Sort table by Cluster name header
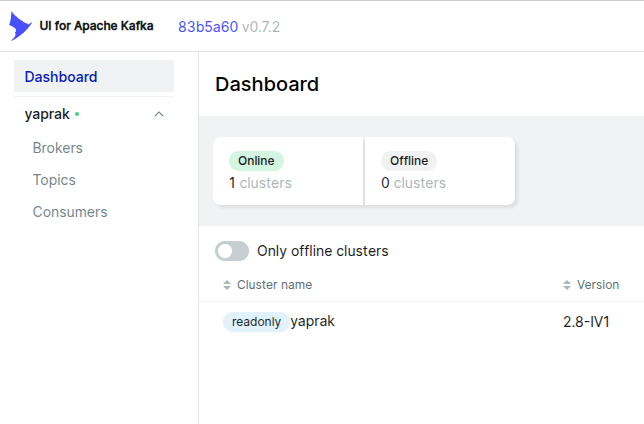Viewport: 644px width, 424px height. click(274, 285)
